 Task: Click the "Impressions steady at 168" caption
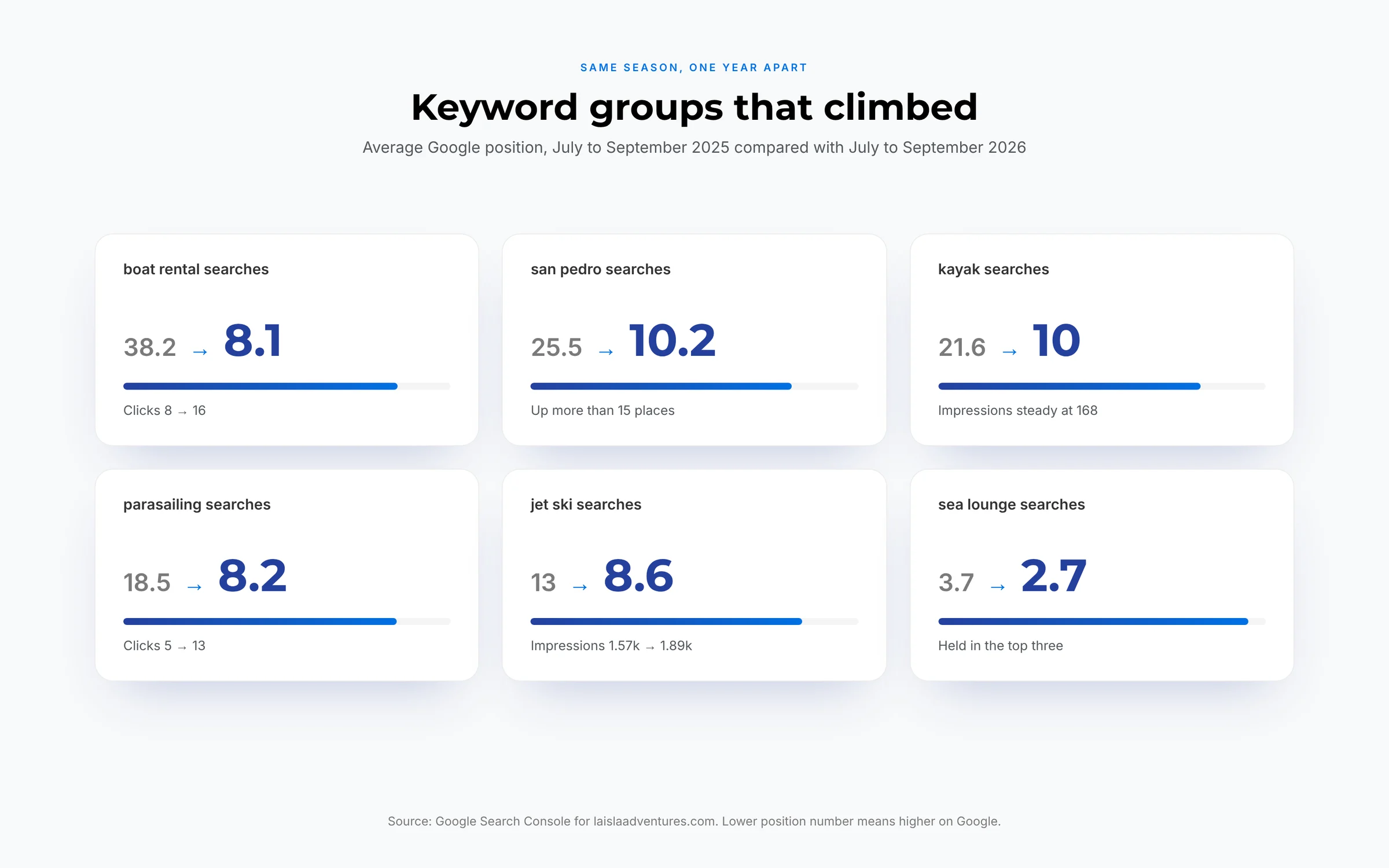click(x=1017, y=411)
